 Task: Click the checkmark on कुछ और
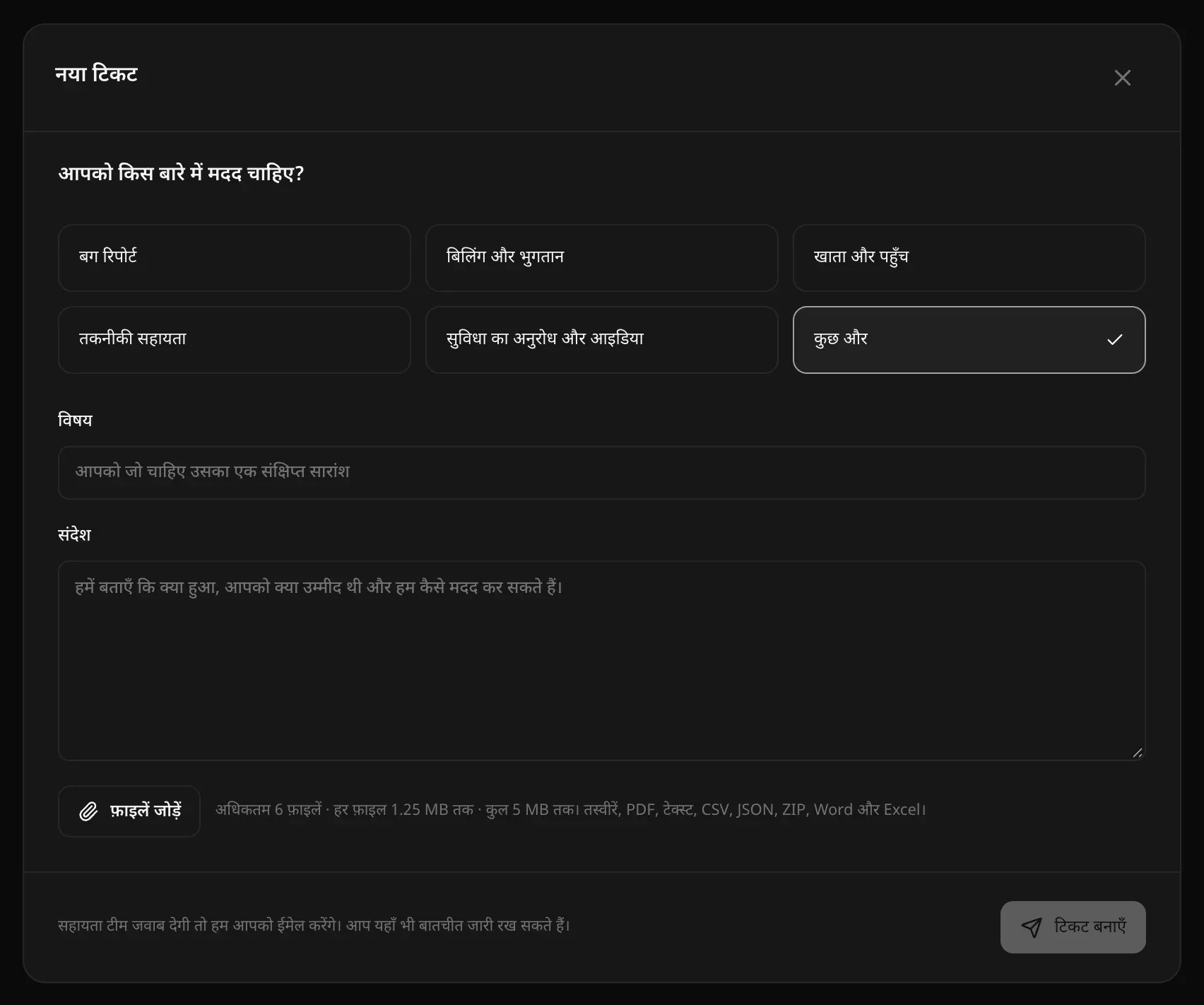tap(1114, 340)
